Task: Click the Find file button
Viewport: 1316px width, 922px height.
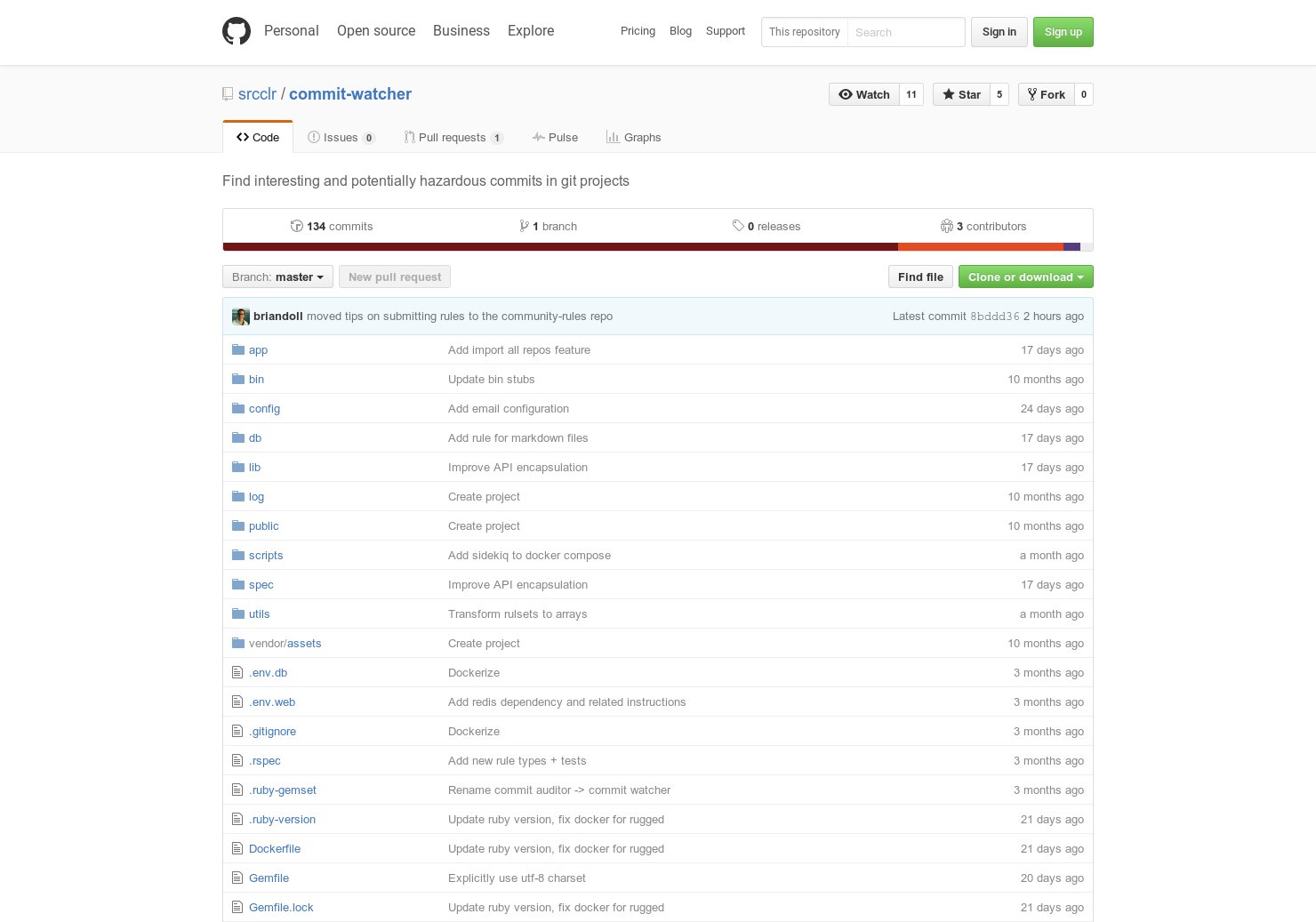Action: [x=920, y=277]
